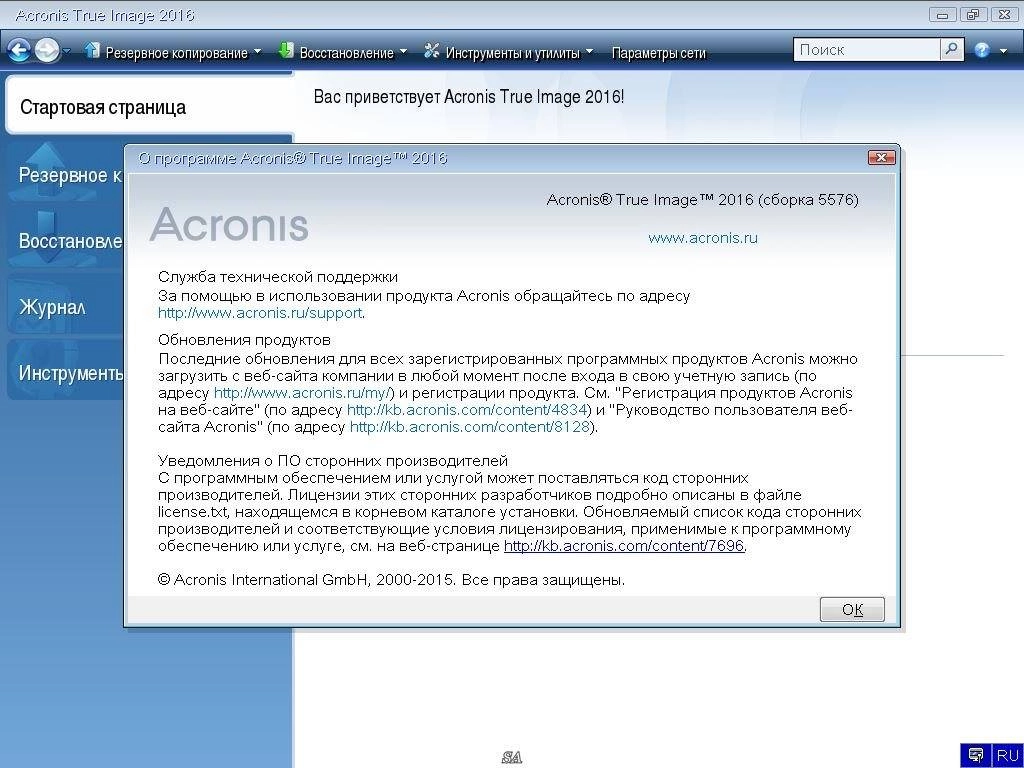
Task: Expand Инструменты и утилиты dropdown arrow
Action: (589, 52)
